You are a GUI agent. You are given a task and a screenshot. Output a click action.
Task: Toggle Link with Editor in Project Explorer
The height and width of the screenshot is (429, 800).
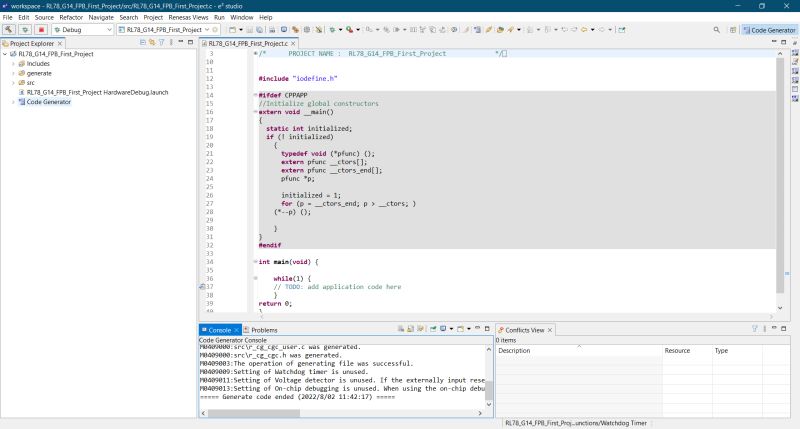tap(152, 42)
